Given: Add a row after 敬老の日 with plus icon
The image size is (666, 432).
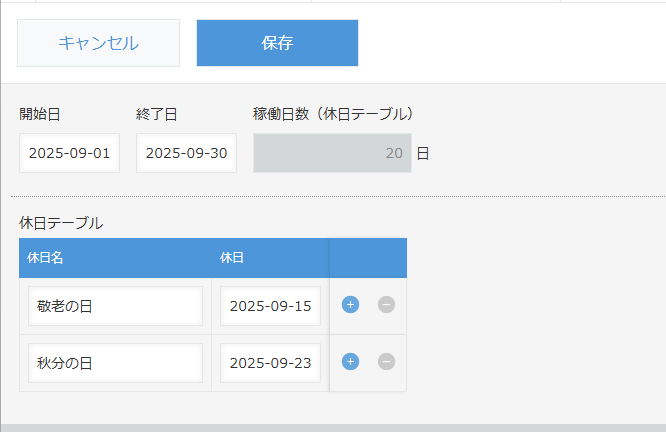Looking at the screenshot, I should pos(350,305).
